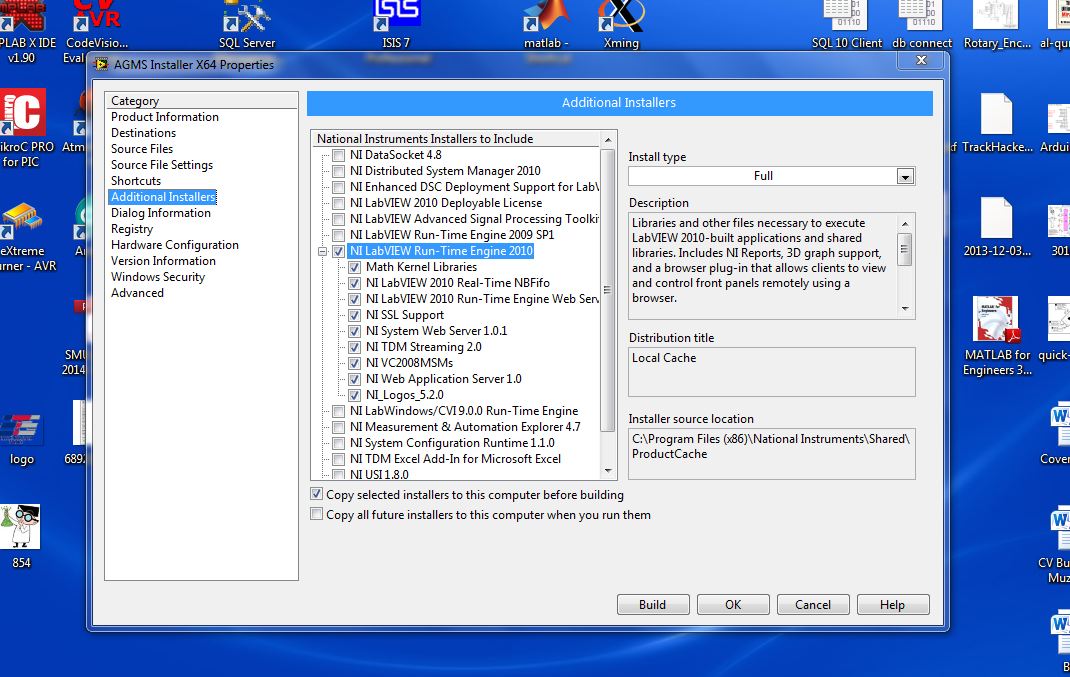Click the Help button
Viewport: 1070px width, 677px height.
pyautogui.click(x=893, y=605)
